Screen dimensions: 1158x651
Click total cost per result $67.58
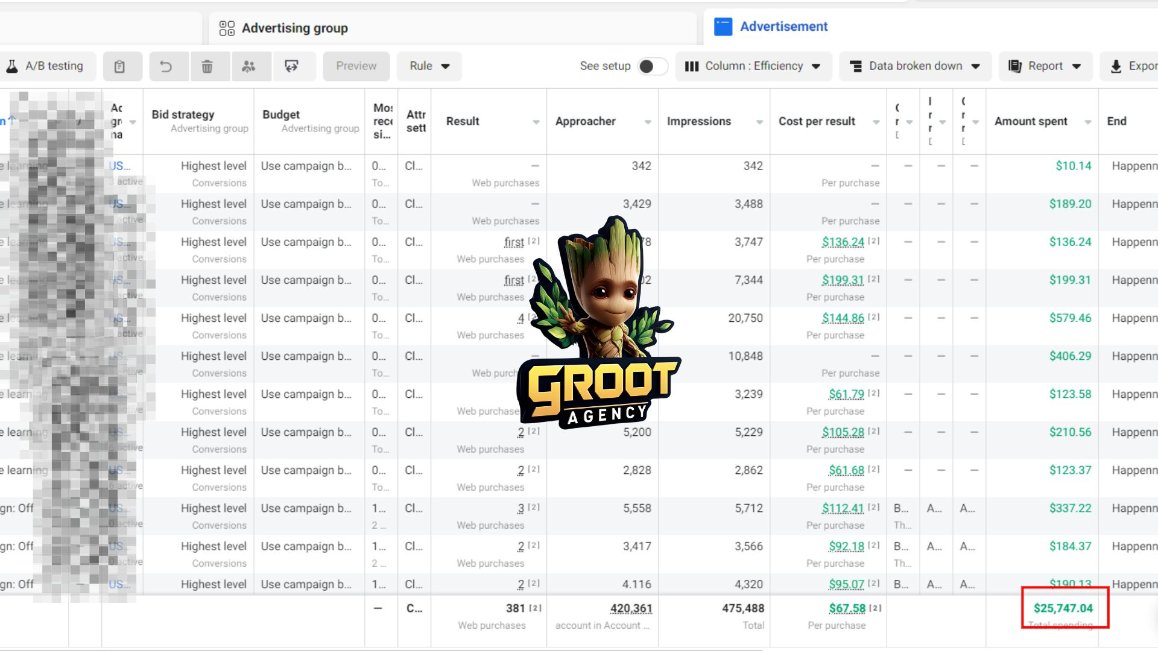pos(847,609)
